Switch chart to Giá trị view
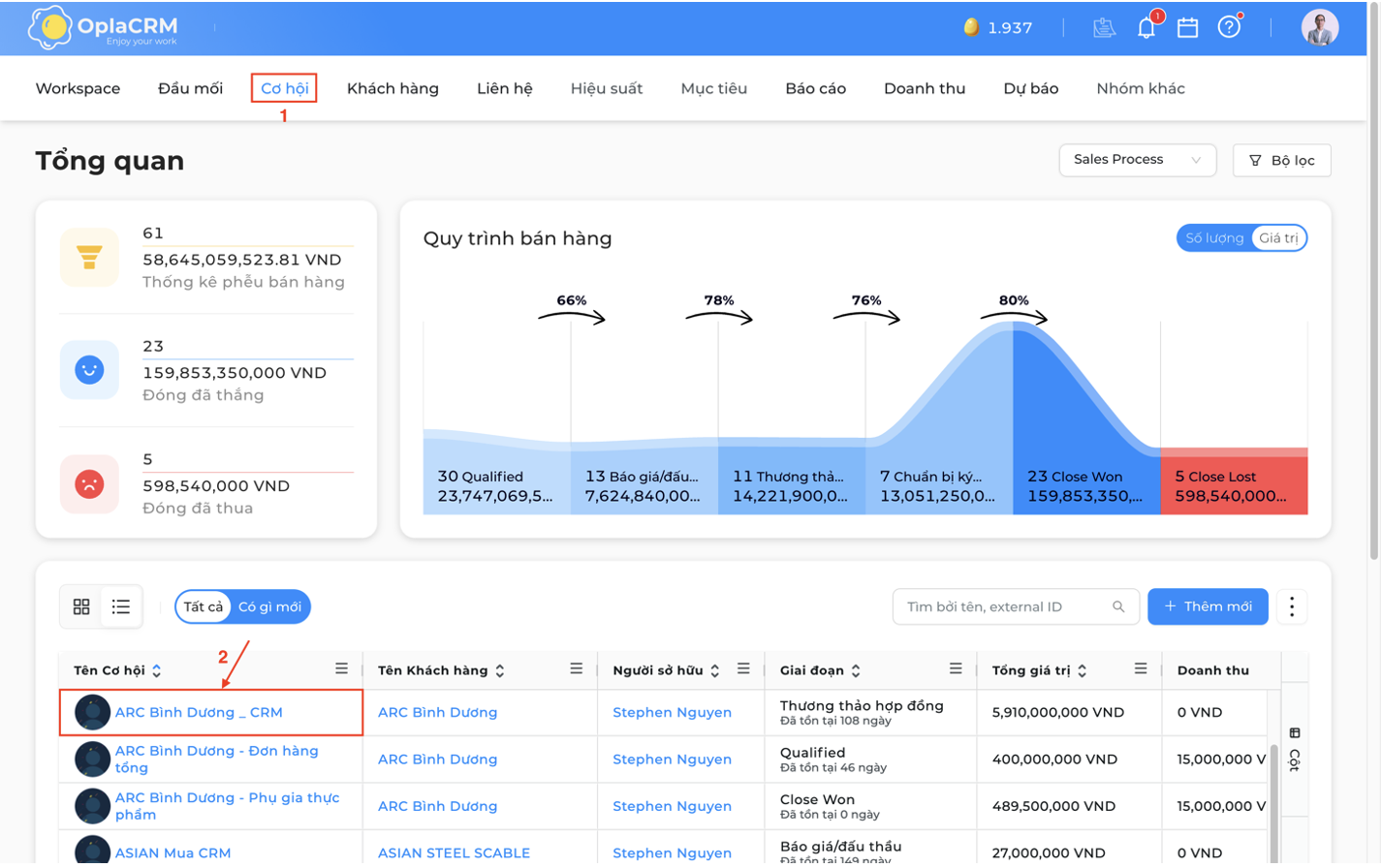The image size is (1382, 868). point(1278,237)
